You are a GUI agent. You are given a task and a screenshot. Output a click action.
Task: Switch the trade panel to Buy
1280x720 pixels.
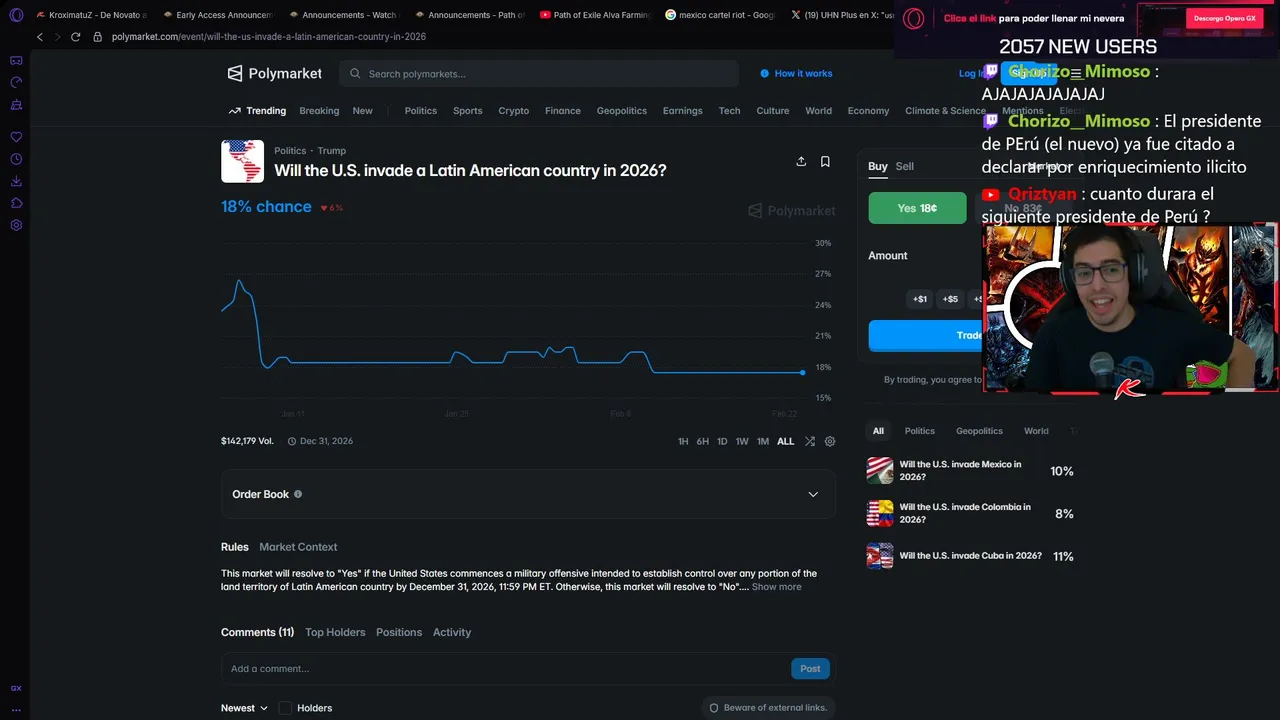tap(877, 166)
